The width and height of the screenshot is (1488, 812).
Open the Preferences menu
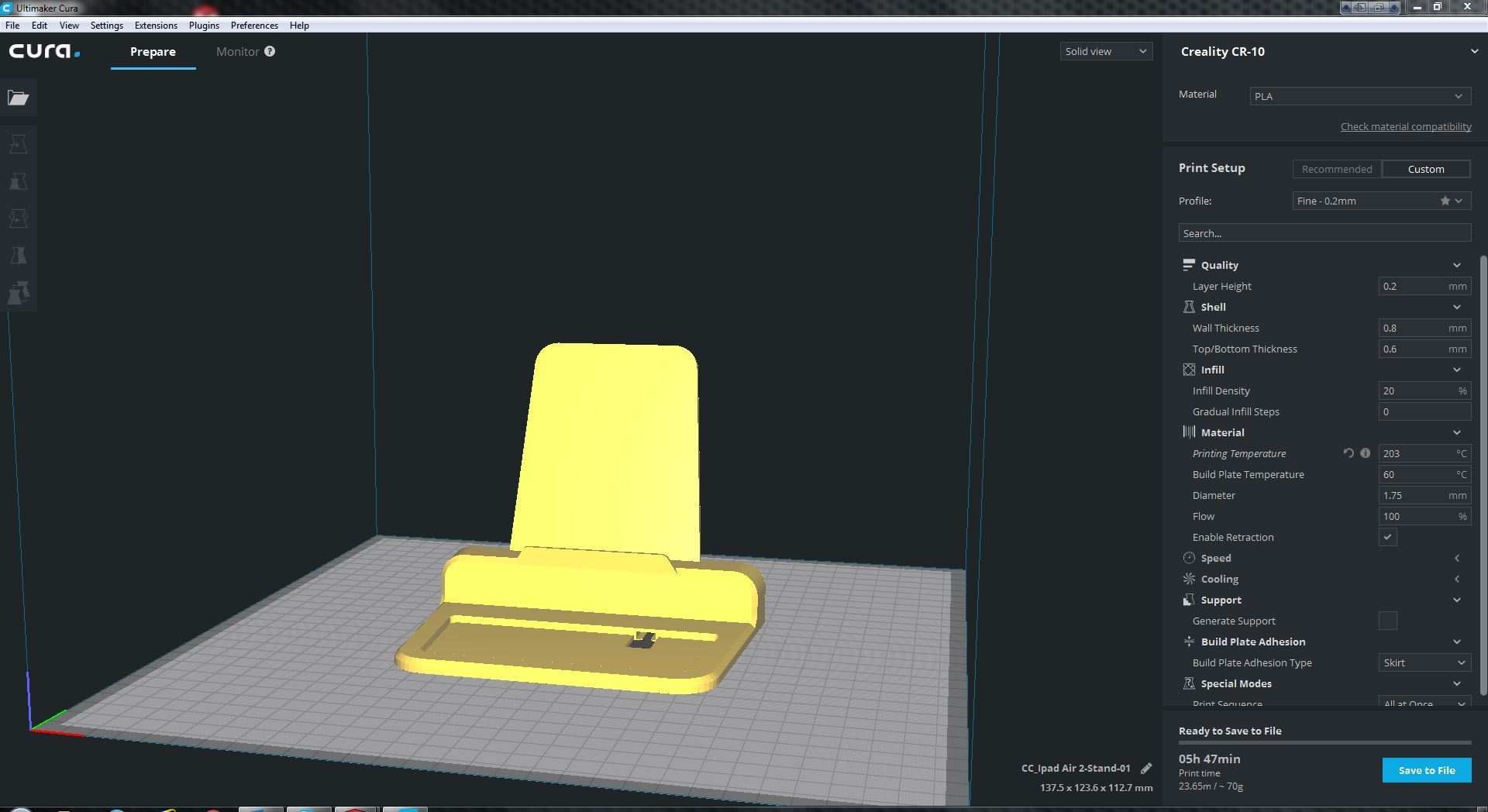pos(254,26)
